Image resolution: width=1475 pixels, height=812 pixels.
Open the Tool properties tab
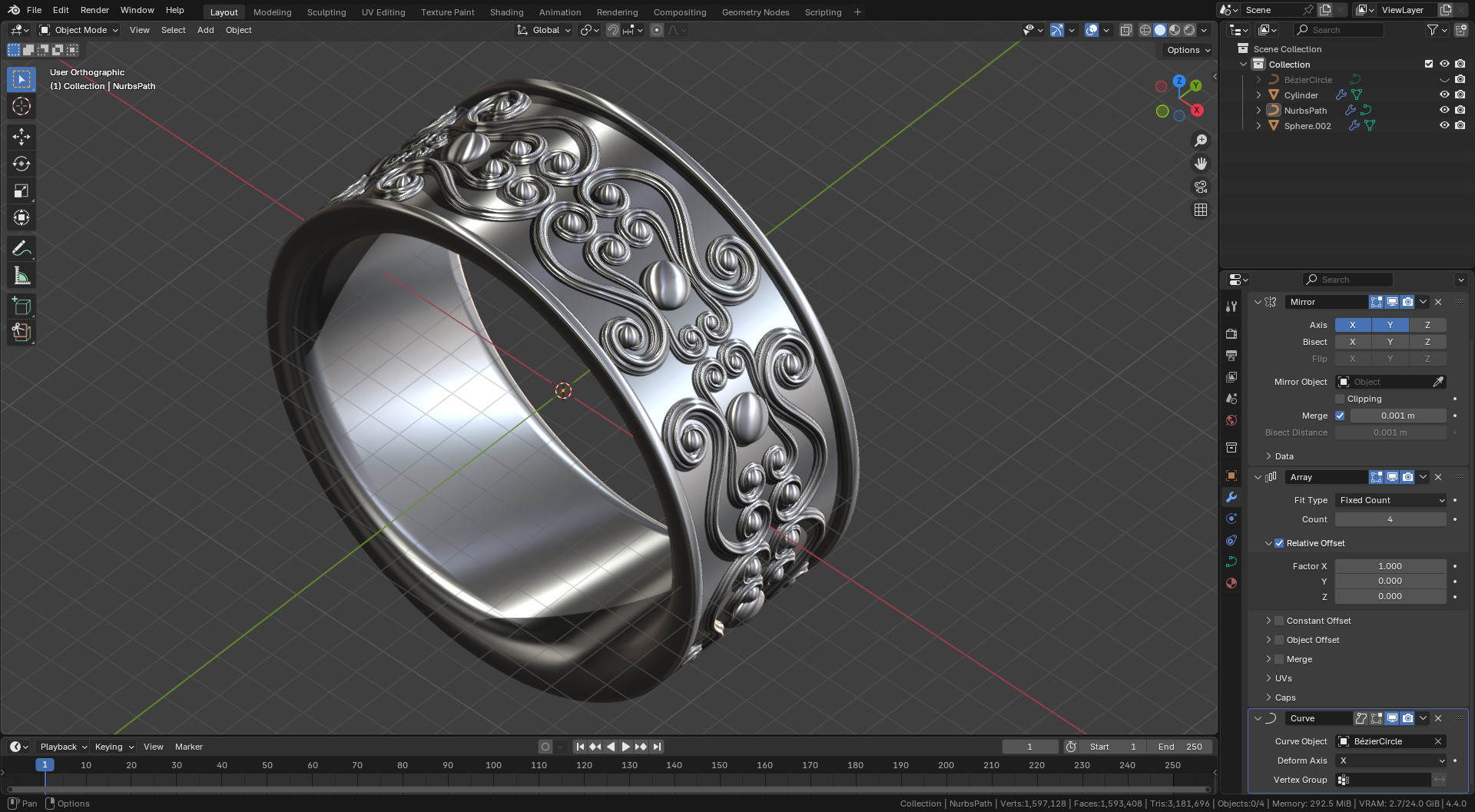[1231, 306]
